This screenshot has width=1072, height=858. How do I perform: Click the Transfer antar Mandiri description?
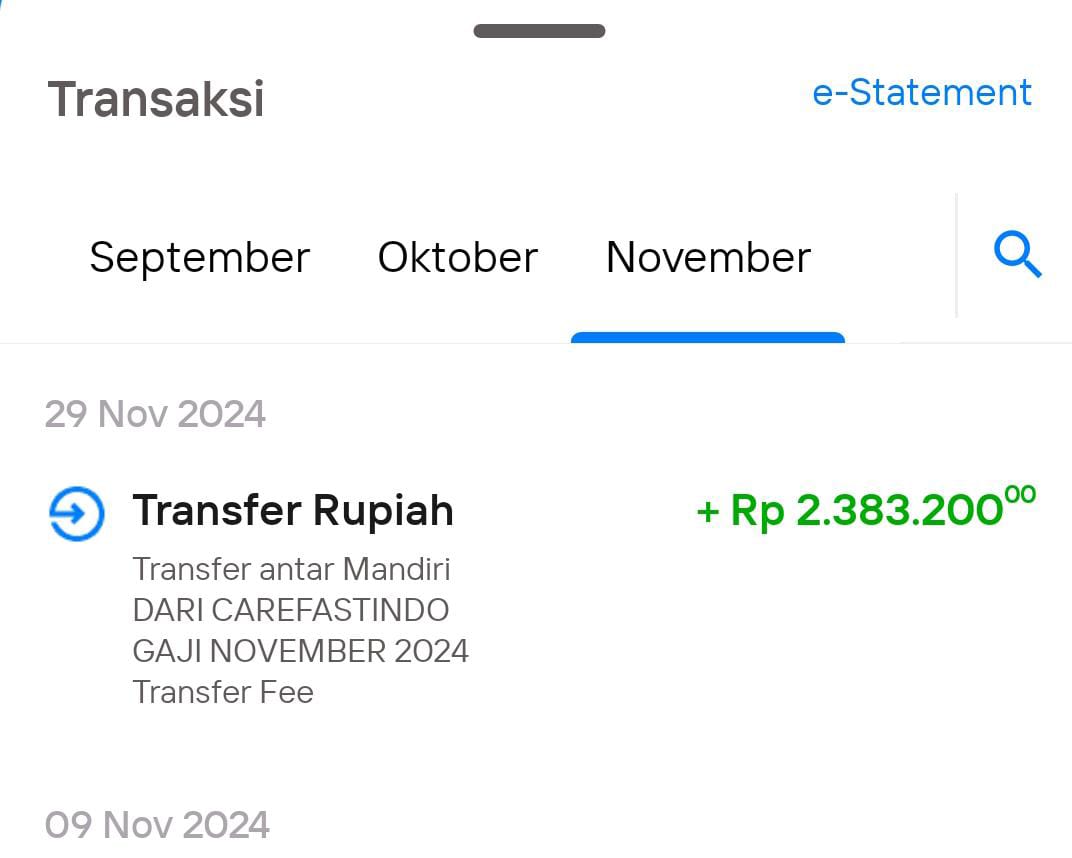(x=291, y=569)
